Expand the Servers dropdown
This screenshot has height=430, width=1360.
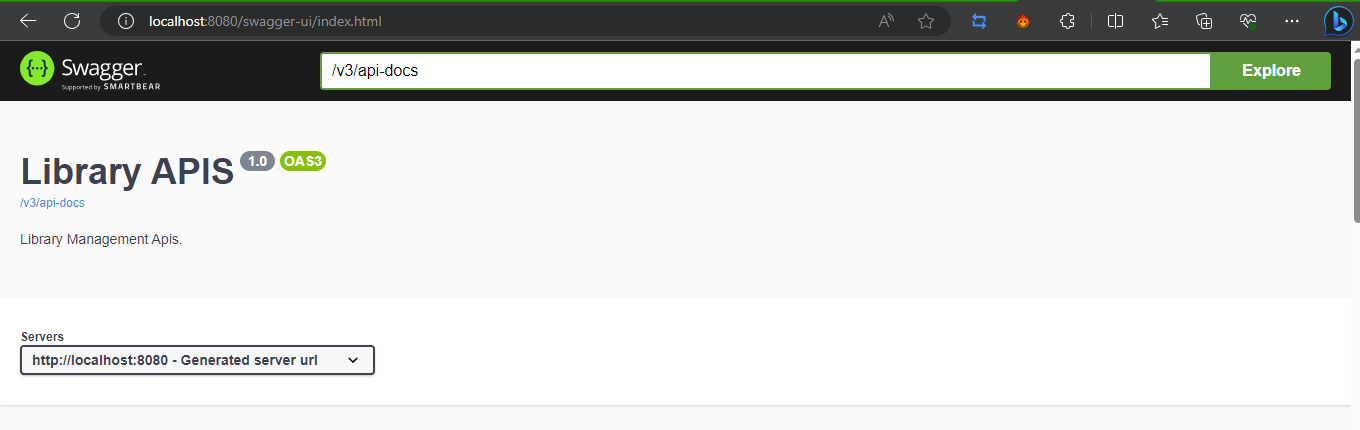[x=197, y=360]
